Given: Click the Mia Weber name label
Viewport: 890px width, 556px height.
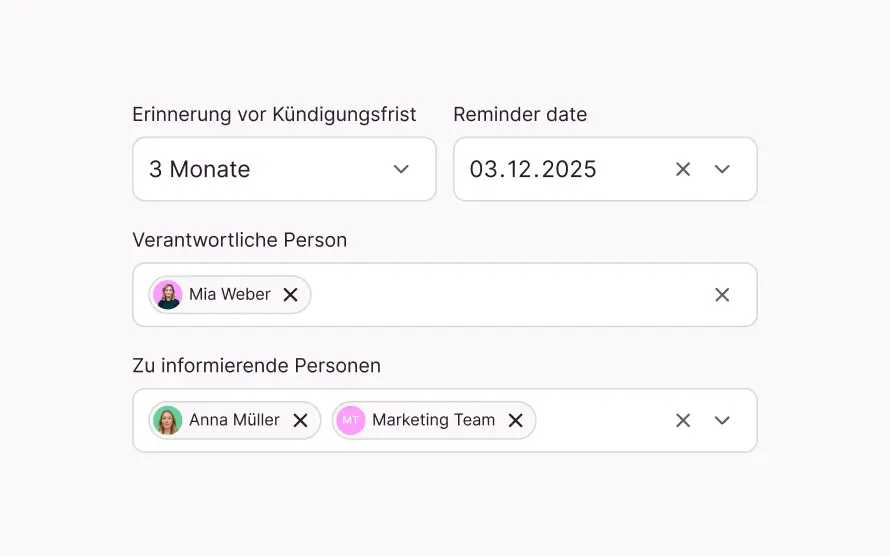Looking at the screenshot, I should point(230,295).
